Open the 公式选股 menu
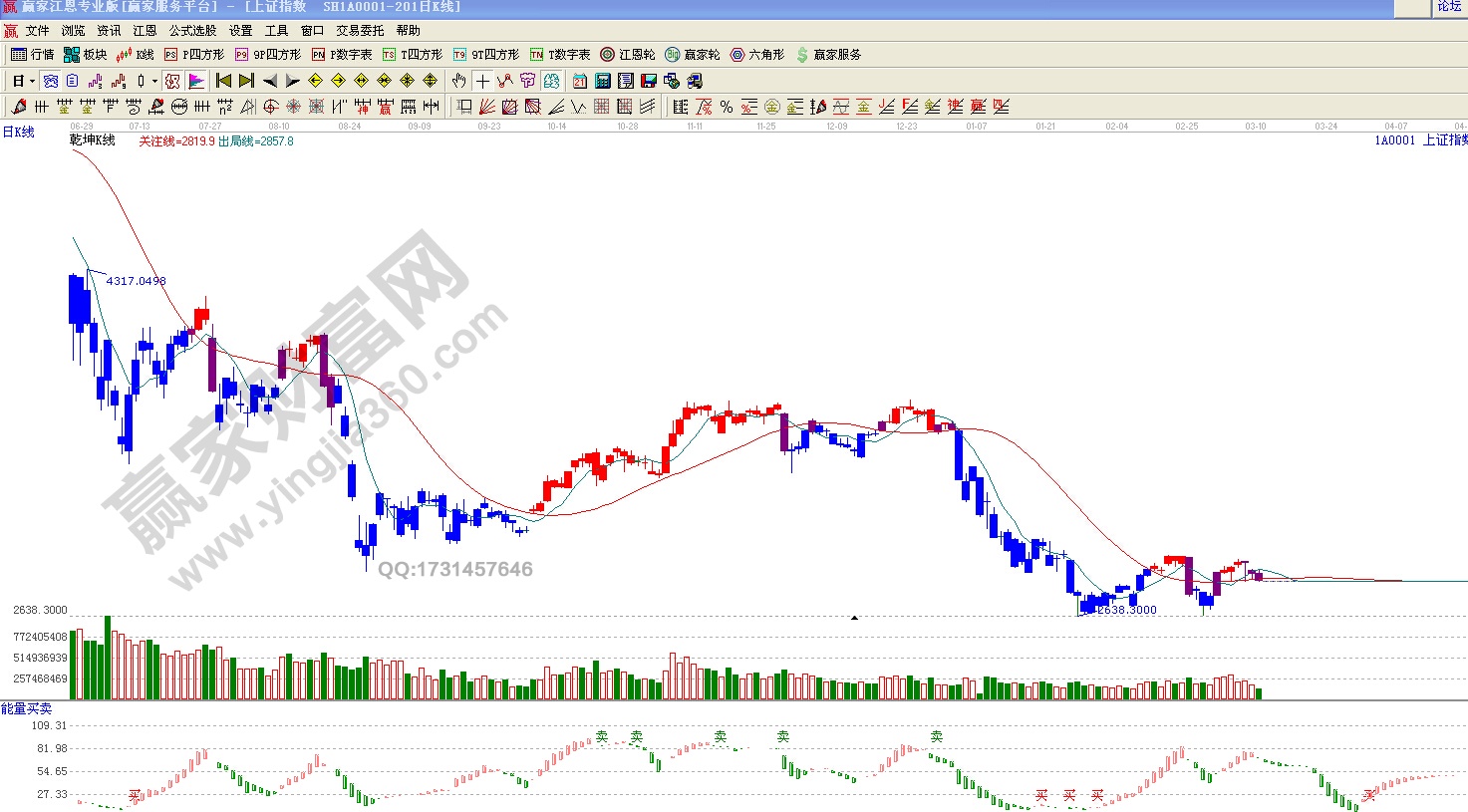This screenshot has width=1468, height=812. pyautogui.click(x=192, y=31)
